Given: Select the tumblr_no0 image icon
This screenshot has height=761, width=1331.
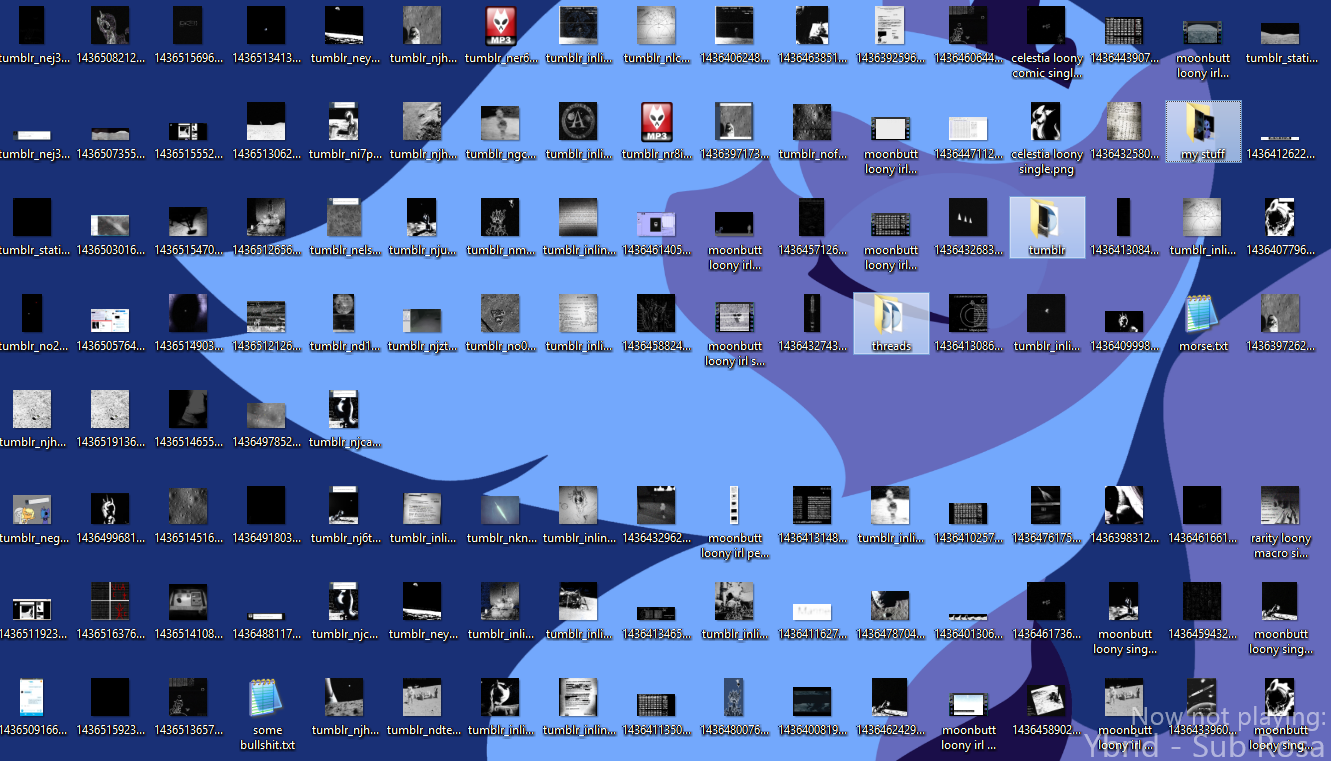Looking at the screenshot, I should pos(501,313).
